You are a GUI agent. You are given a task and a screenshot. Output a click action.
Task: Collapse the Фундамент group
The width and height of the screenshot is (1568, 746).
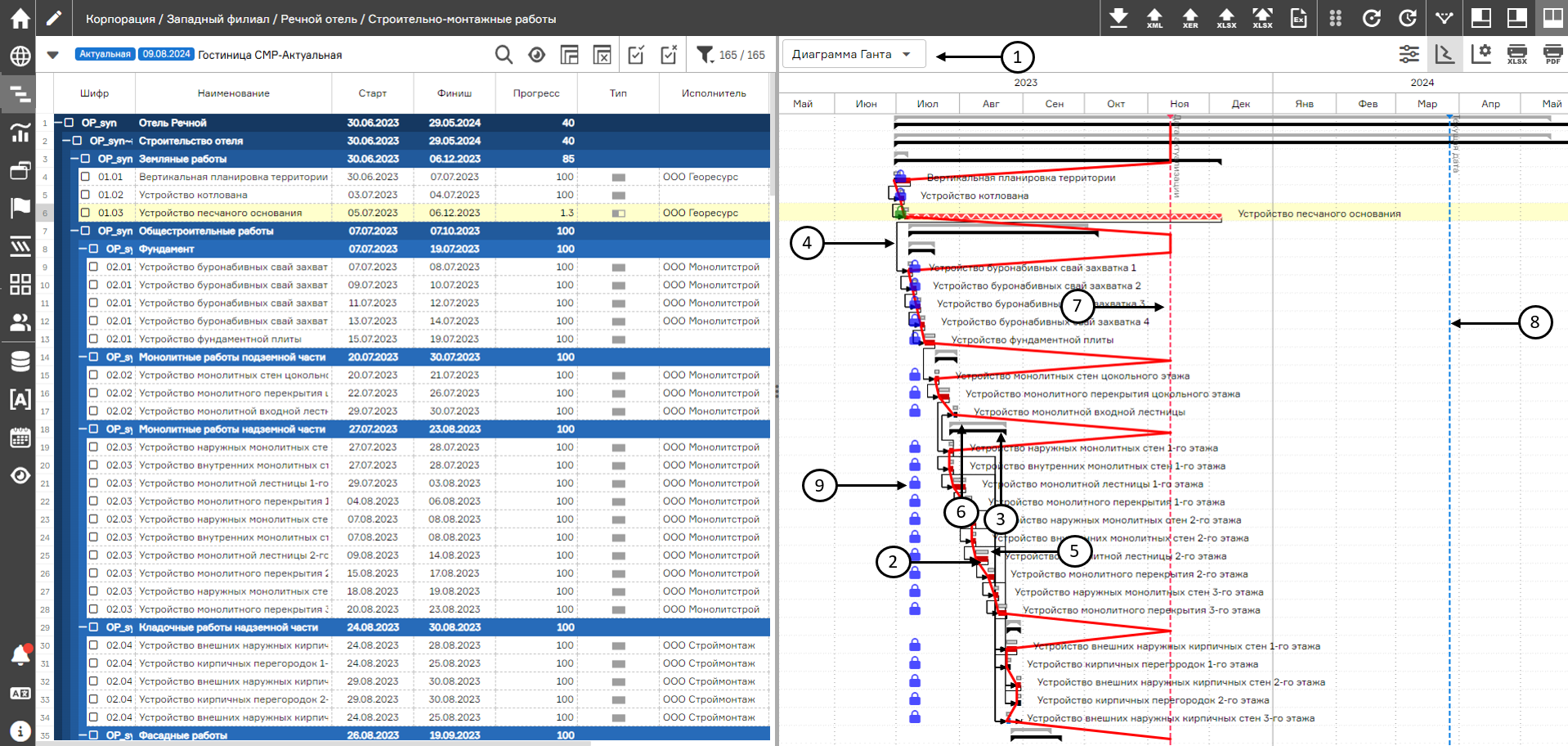tap(83, 249)
